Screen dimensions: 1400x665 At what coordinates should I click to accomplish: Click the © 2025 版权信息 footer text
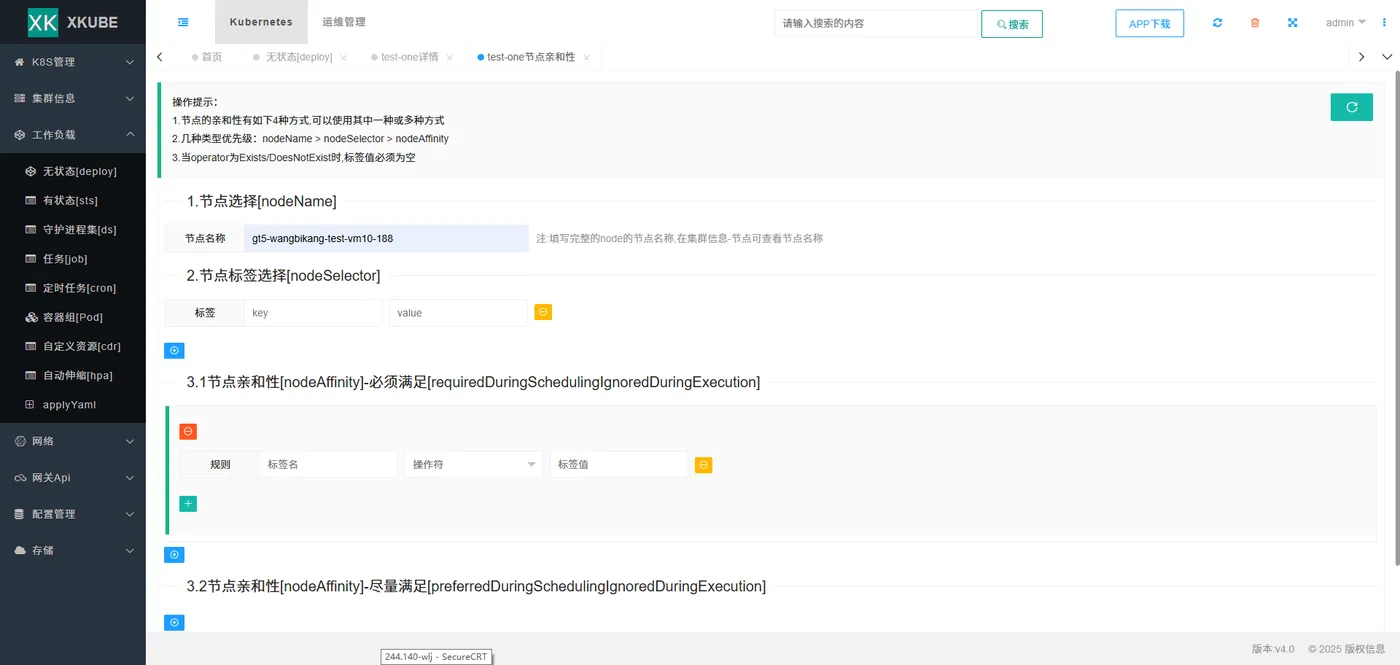pos(1346,649)
